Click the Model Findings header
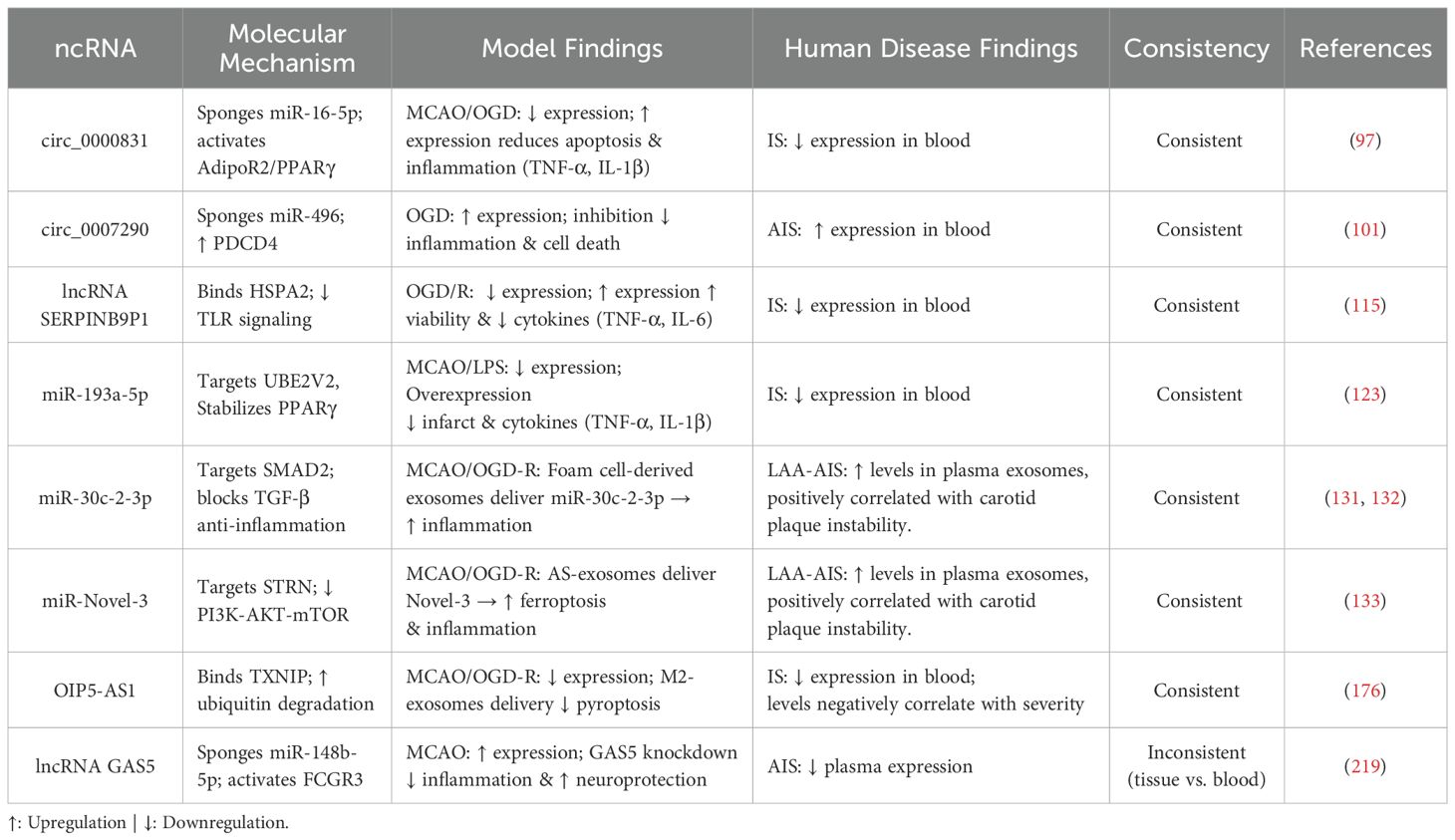 click(x=572, y=49)
